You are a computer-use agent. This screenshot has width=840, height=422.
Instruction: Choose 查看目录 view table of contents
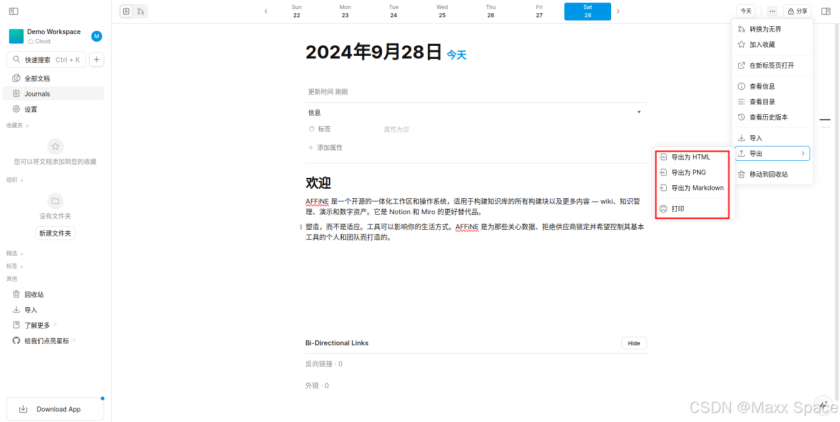coord(772,102)
